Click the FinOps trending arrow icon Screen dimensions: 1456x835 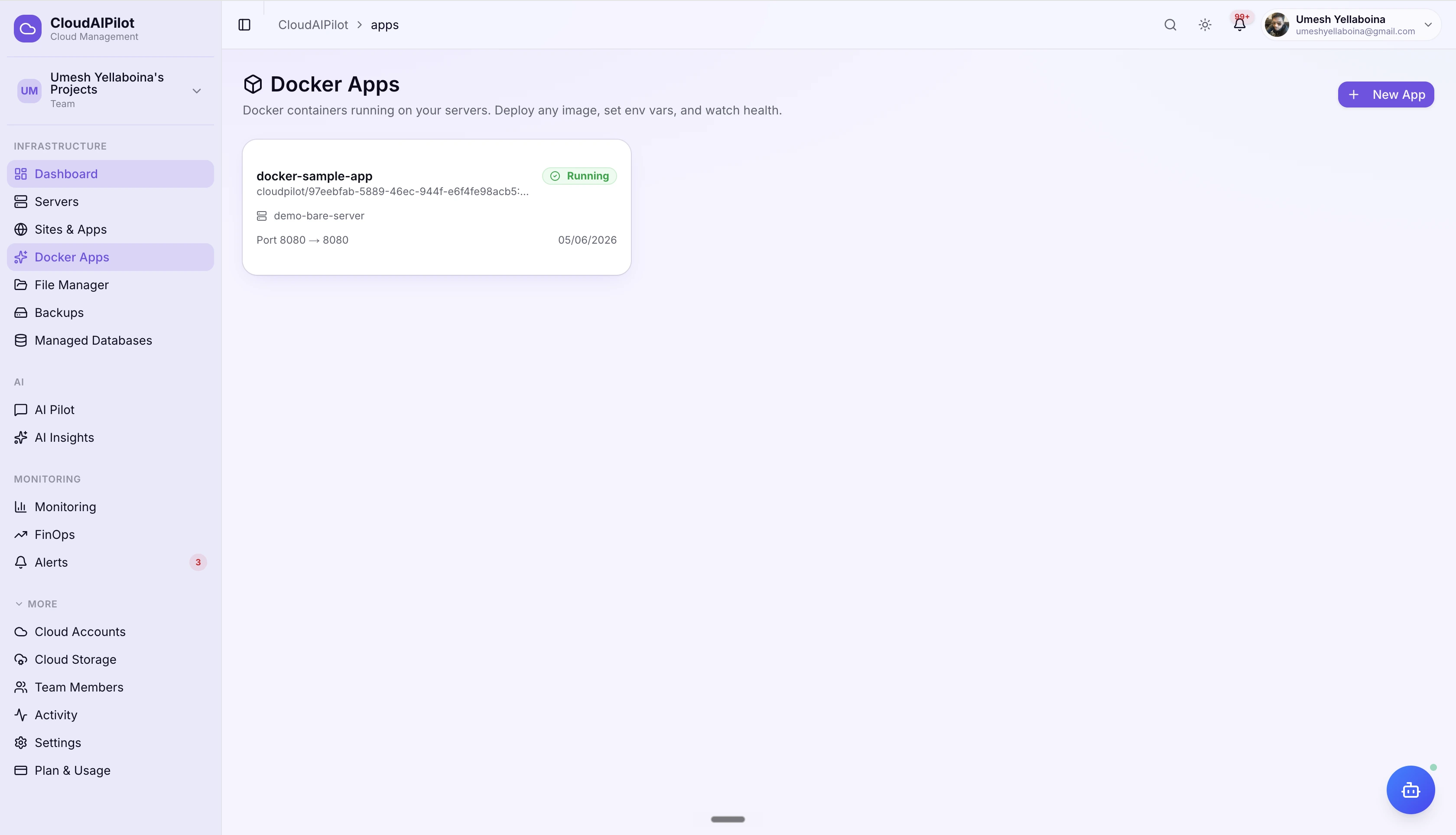pyautogui.click(x=21, y=535)
